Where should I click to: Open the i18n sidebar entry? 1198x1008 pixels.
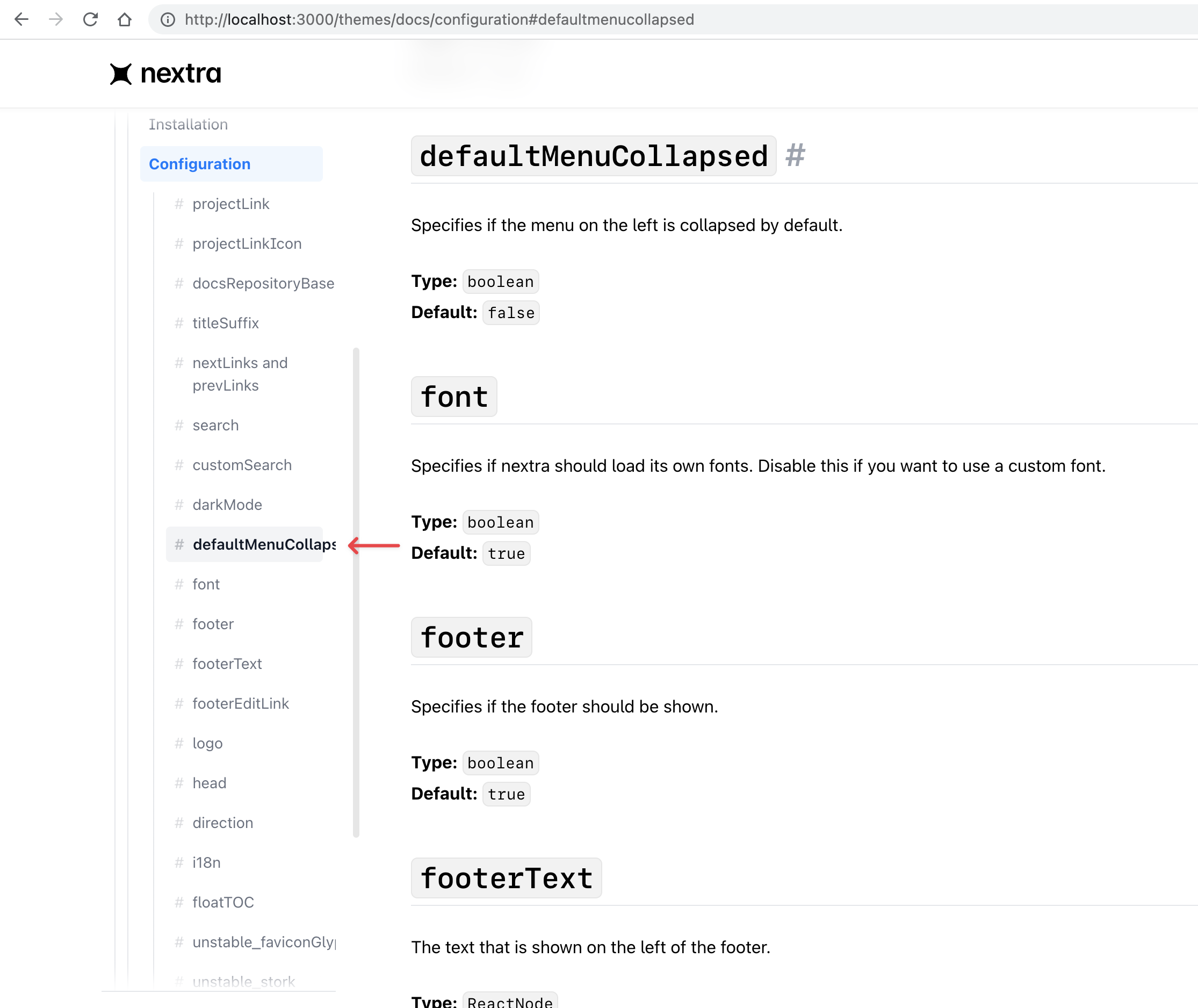pyautogui.click(x=206, y=862)
